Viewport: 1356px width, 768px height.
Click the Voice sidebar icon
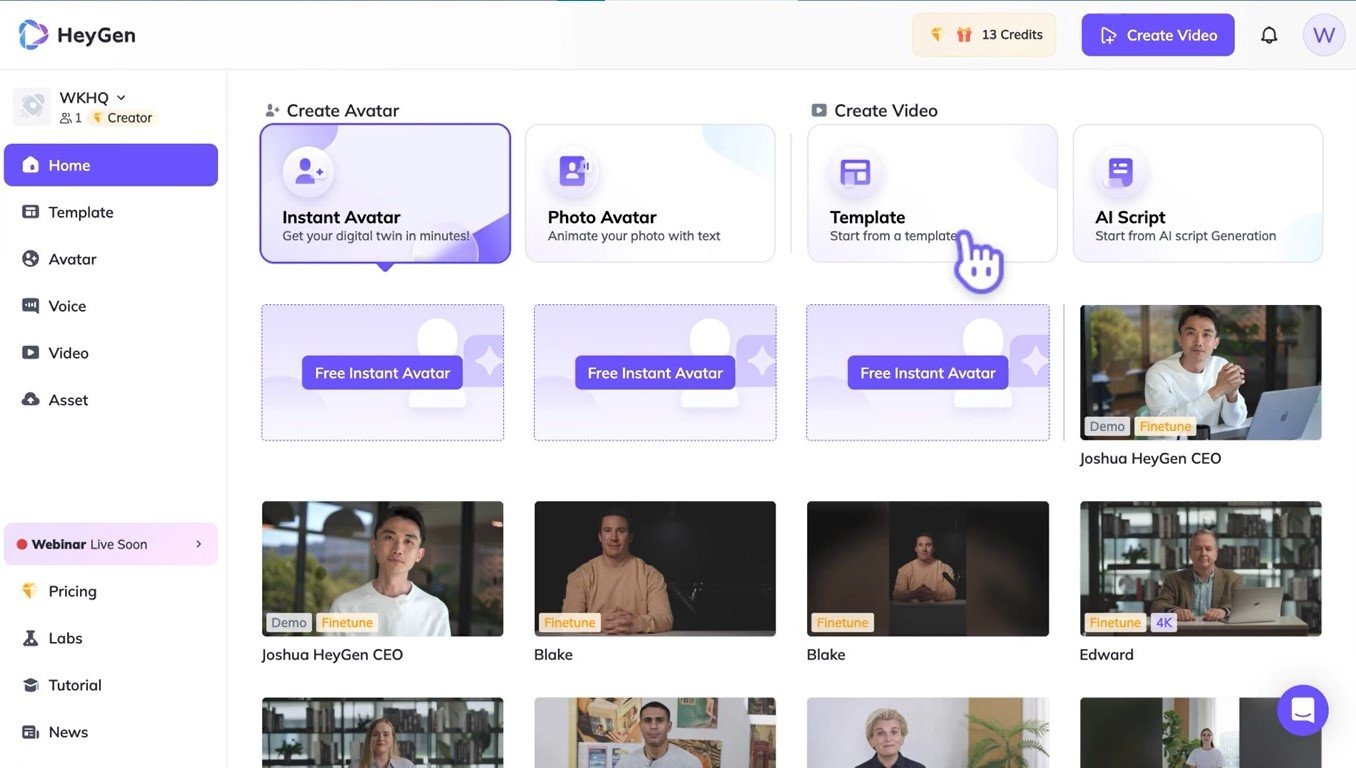(30, 306)
